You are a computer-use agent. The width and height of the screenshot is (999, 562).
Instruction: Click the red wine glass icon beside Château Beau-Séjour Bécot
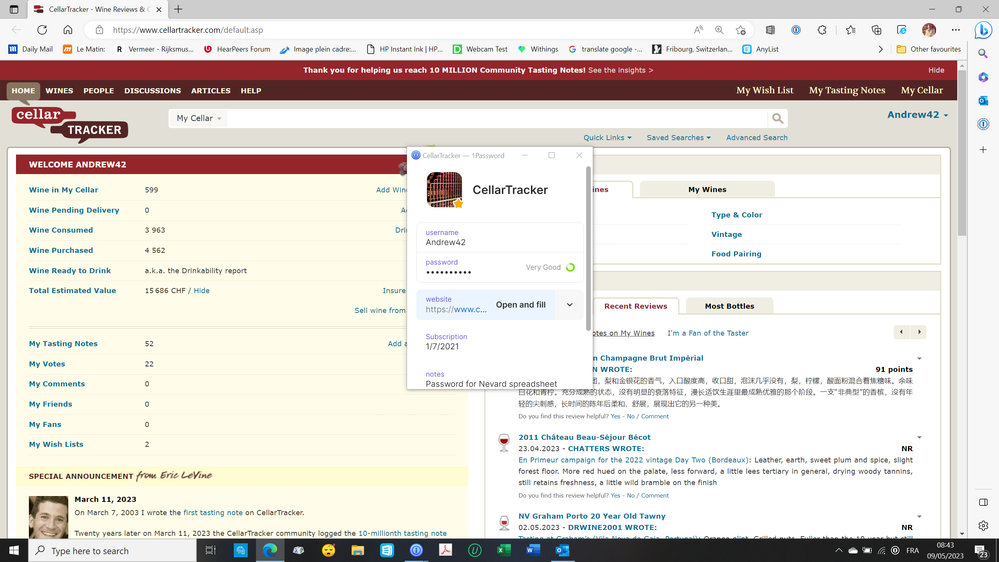pos(504,441)
